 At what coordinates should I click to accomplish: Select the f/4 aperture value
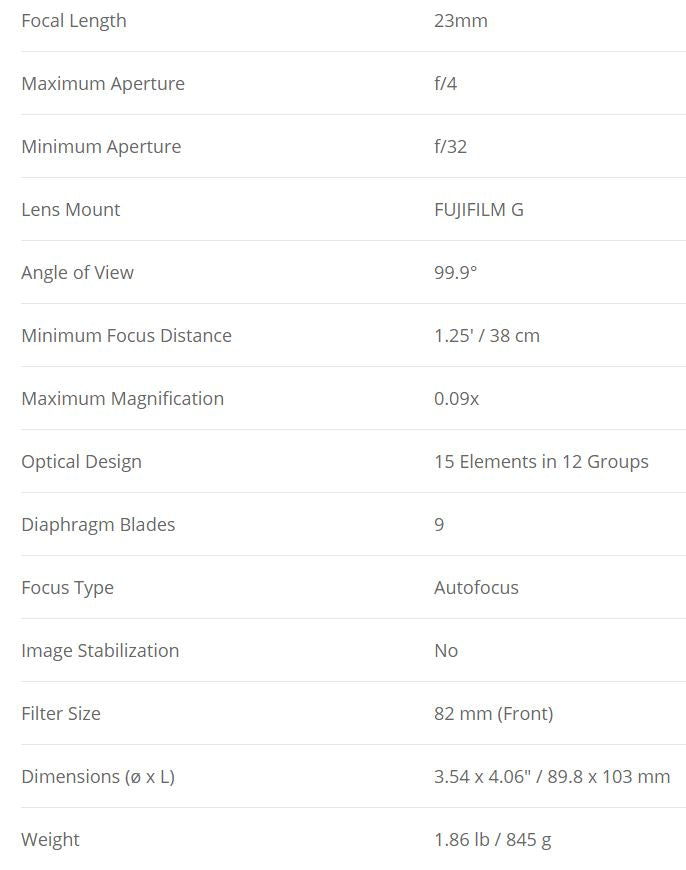pos(445,84)
